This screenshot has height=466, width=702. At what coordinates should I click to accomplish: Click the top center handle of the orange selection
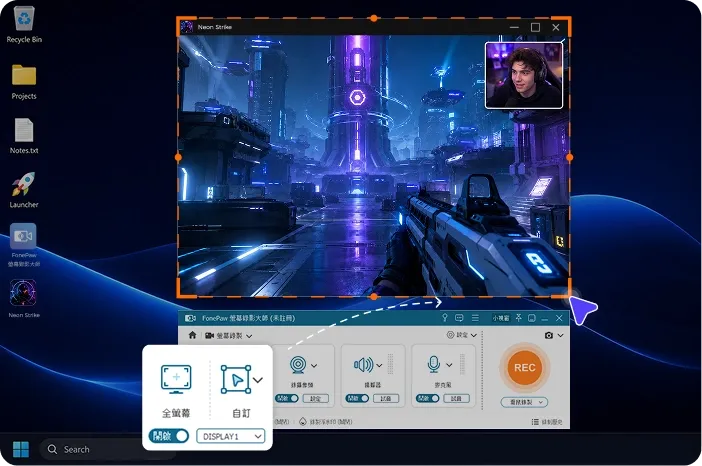(373, 18)
